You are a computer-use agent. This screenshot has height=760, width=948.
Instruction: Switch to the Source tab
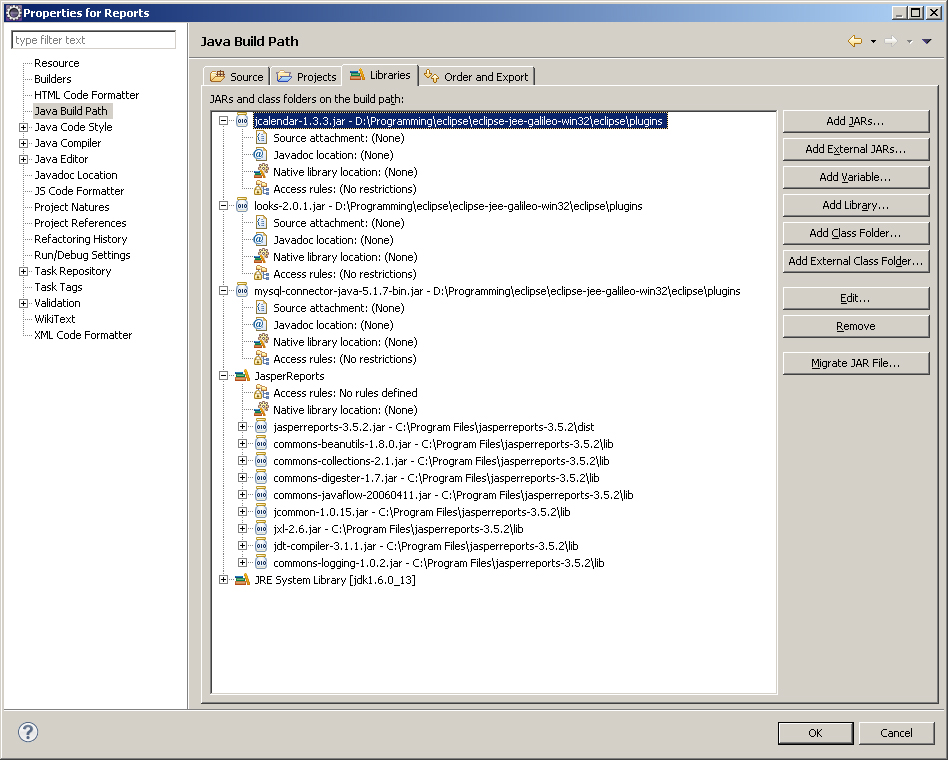(x=236, y=77)
